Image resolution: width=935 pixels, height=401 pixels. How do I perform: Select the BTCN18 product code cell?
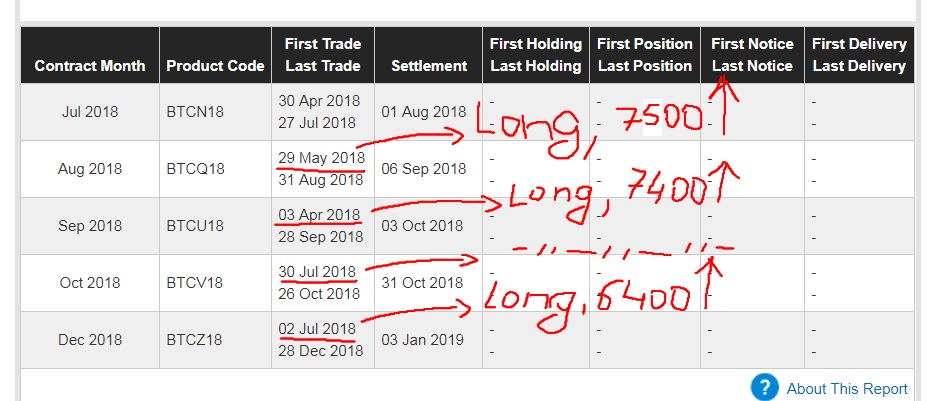point(195,112)
